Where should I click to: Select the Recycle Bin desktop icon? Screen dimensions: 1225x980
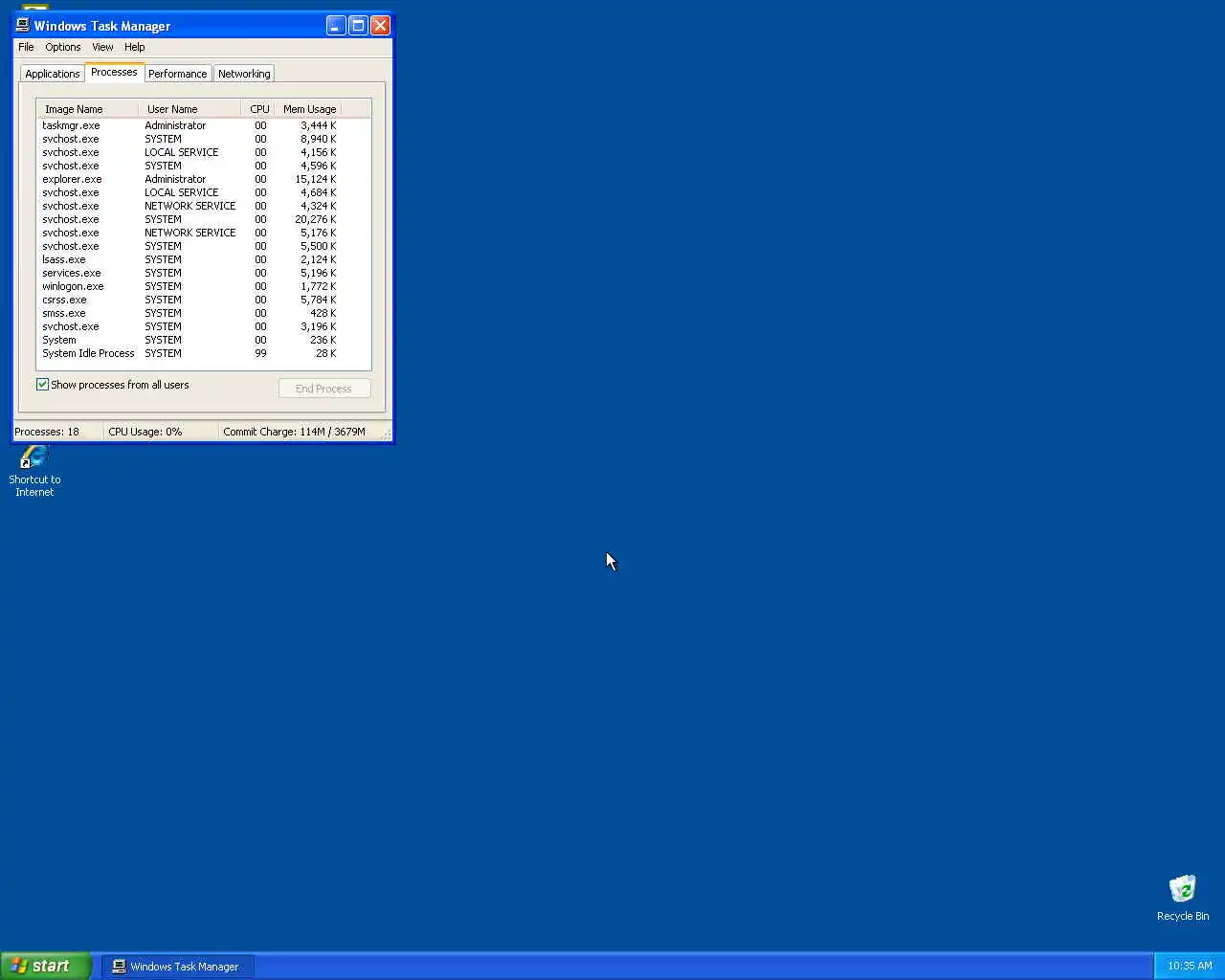tap(1183, 898)
